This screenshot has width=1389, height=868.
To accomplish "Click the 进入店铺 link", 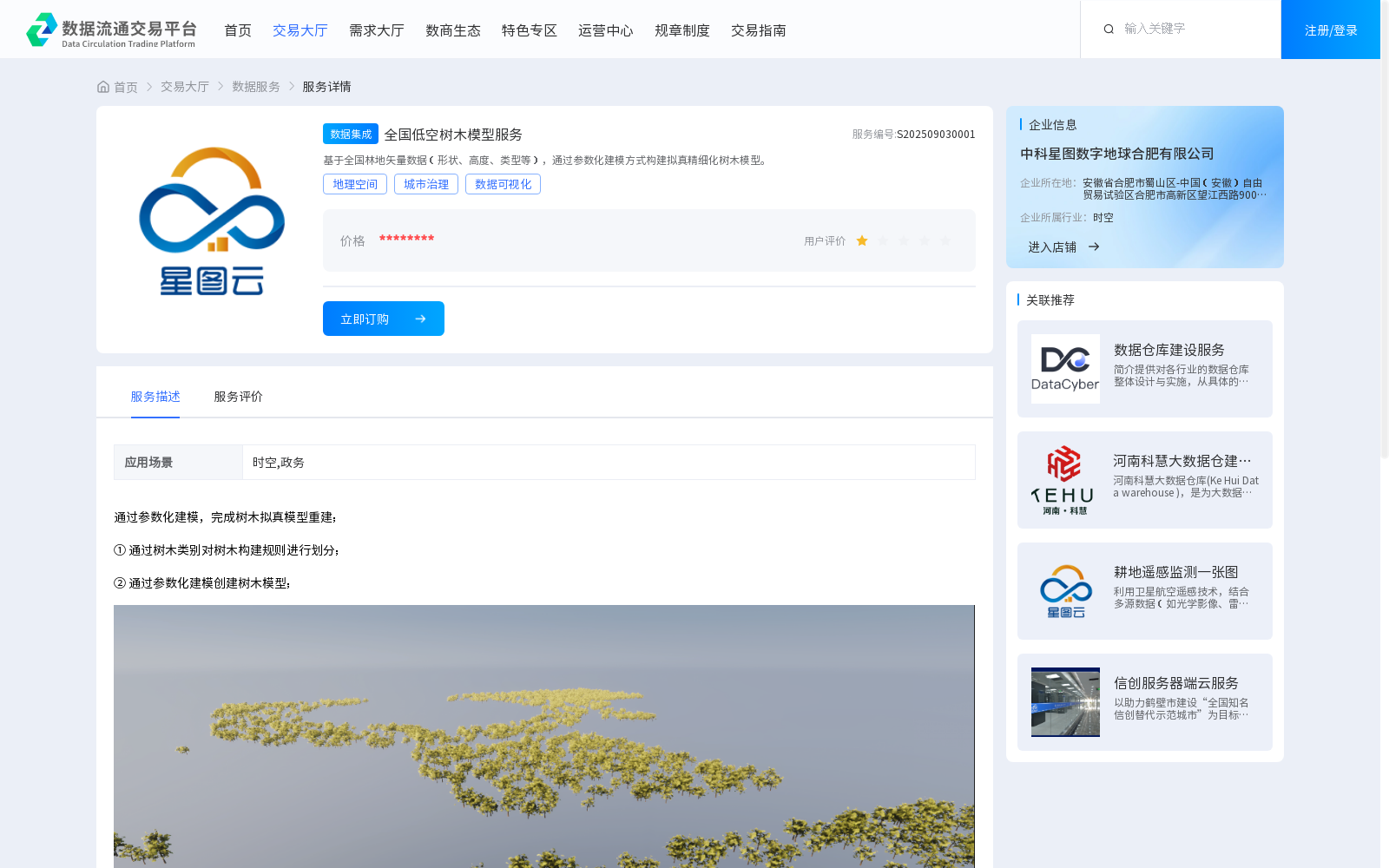I will 1052,247.
